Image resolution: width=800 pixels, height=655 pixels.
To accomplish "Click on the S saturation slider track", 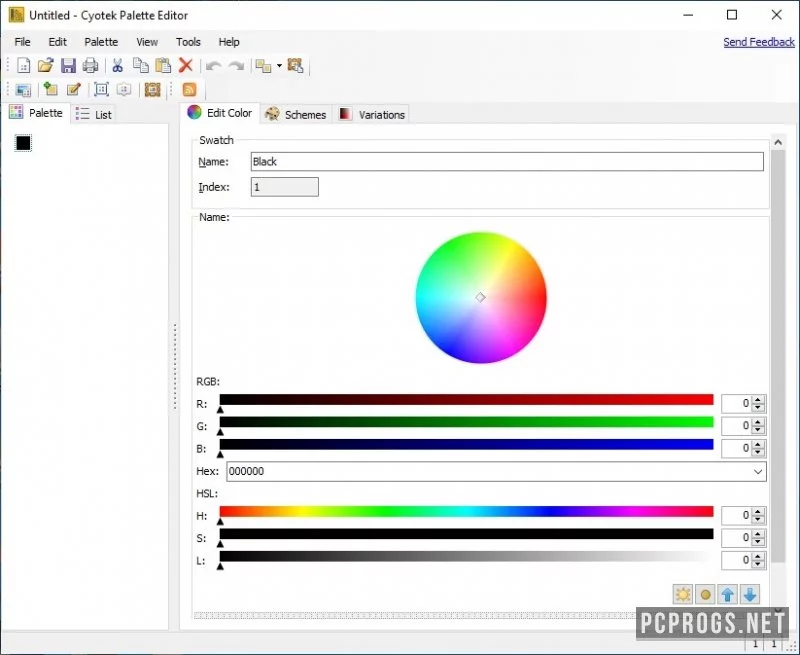I will click(x=466, y=534).
